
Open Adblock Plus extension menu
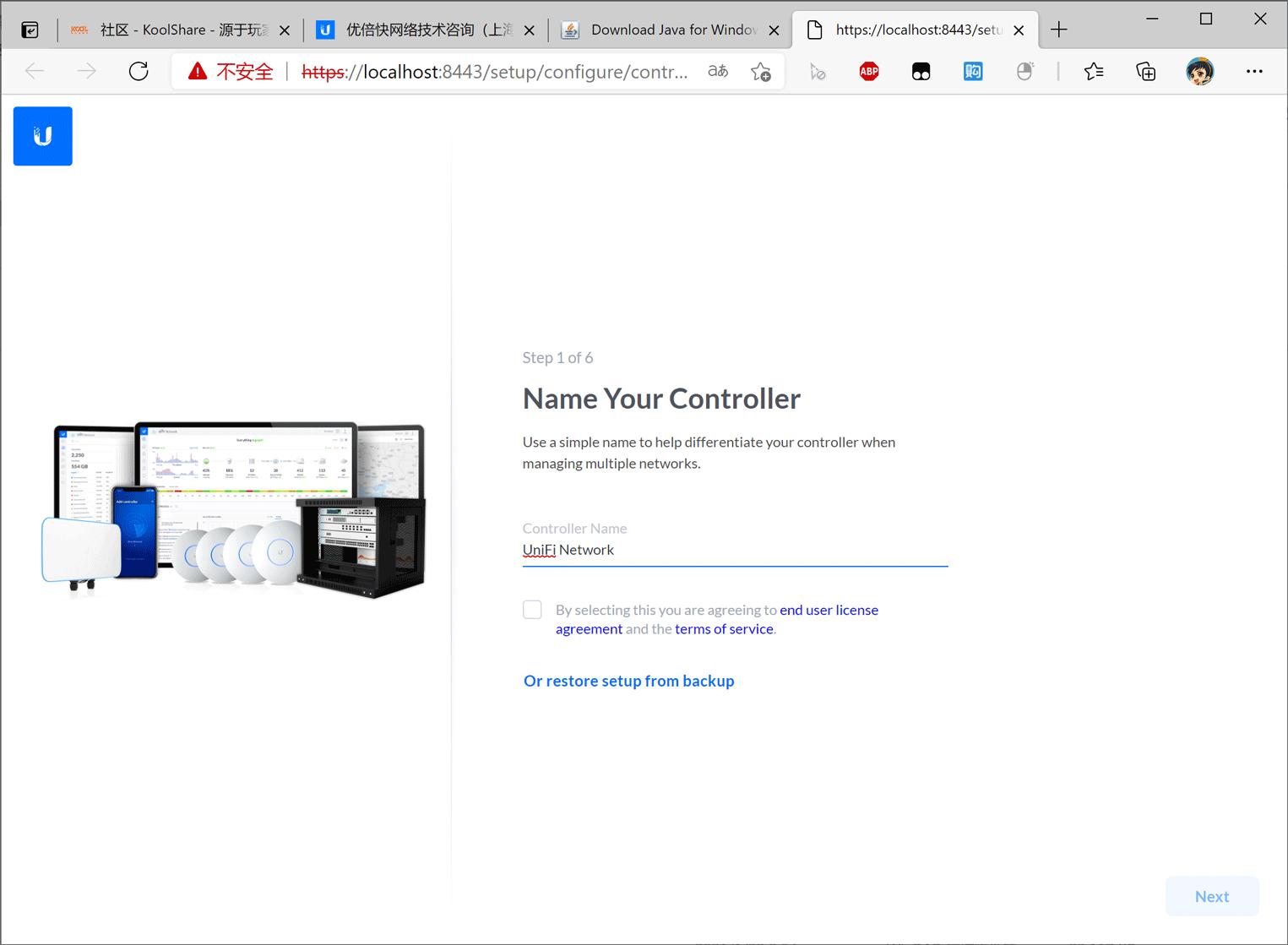pos(868,71)
